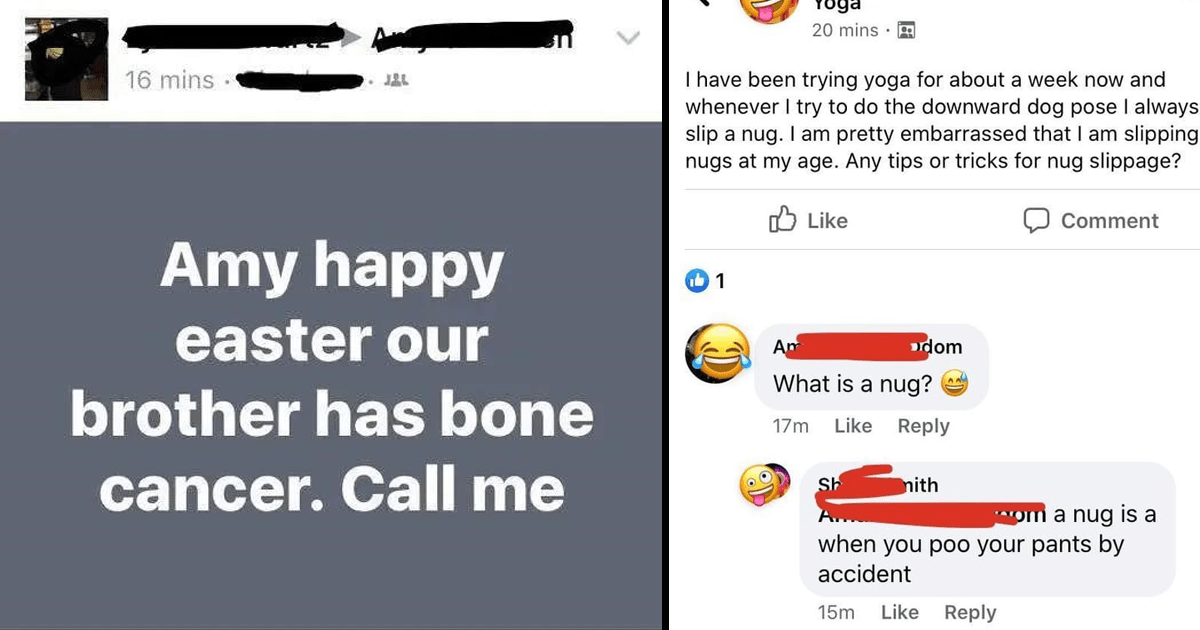Click the thumbs-up Like button on yoga post
Viewport: 1200px width, 630px height.
[x=809, y=220]
